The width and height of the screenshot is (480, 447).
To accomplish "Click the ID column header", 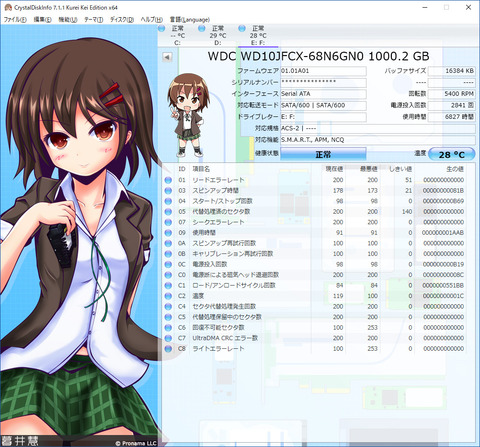I will (182, 169).
